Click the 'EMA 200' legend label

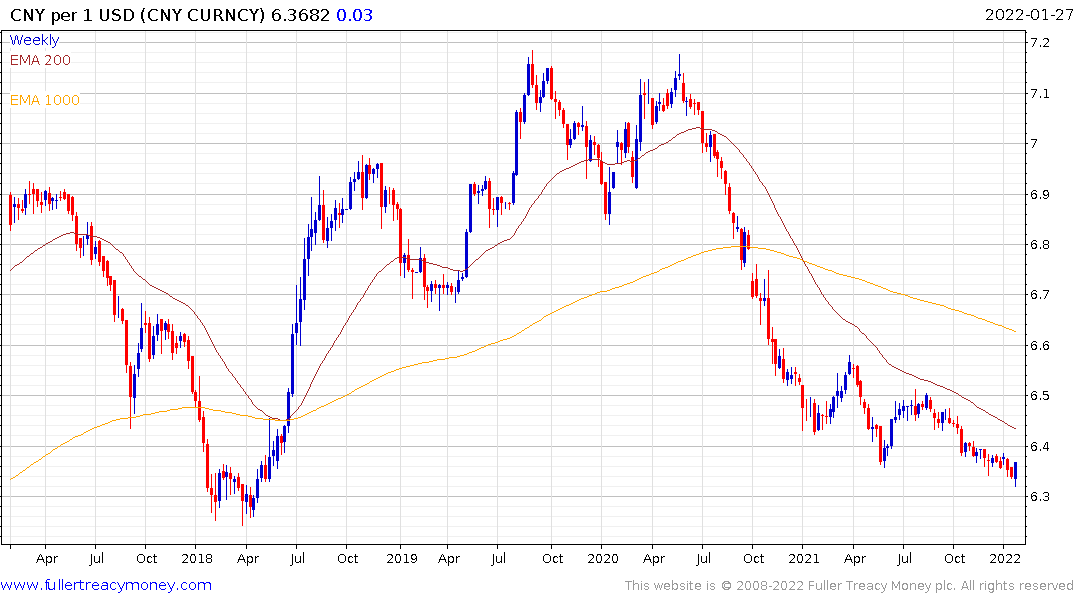coord(40,60)
